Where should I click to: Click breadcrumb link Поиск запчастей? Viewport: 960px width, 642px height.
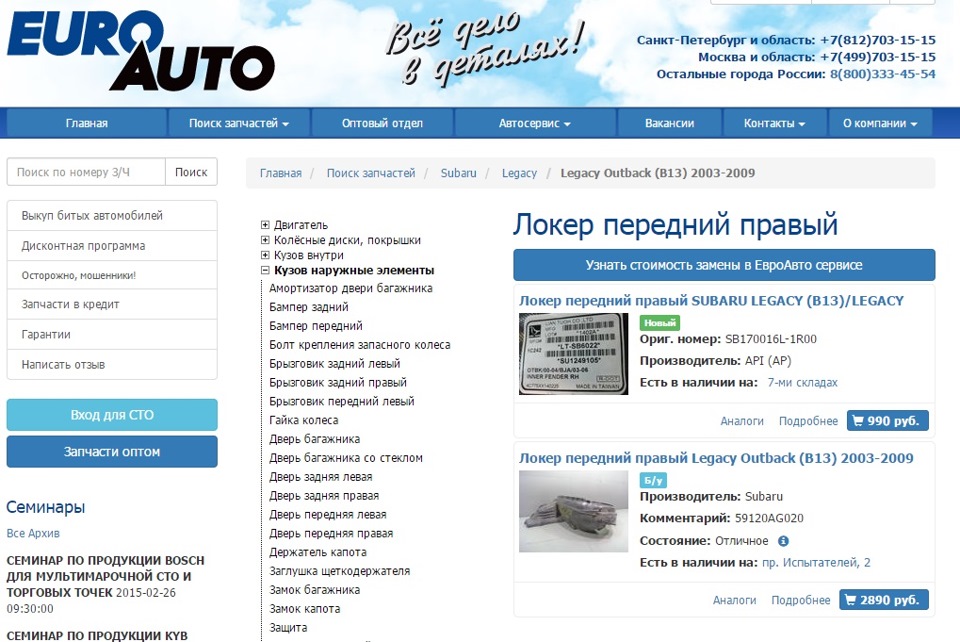coord(371,173)
